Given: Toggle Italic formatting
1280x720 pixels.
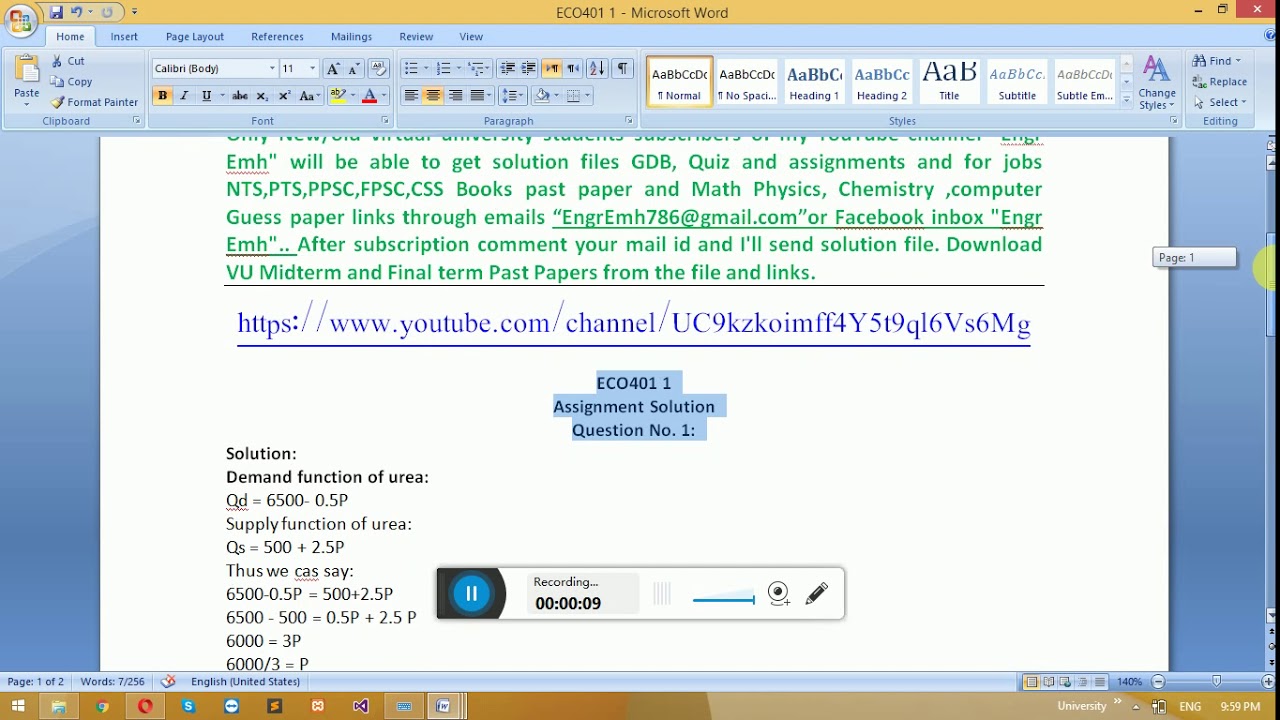Looking at the screenshot, I should (x=184, y=96).
